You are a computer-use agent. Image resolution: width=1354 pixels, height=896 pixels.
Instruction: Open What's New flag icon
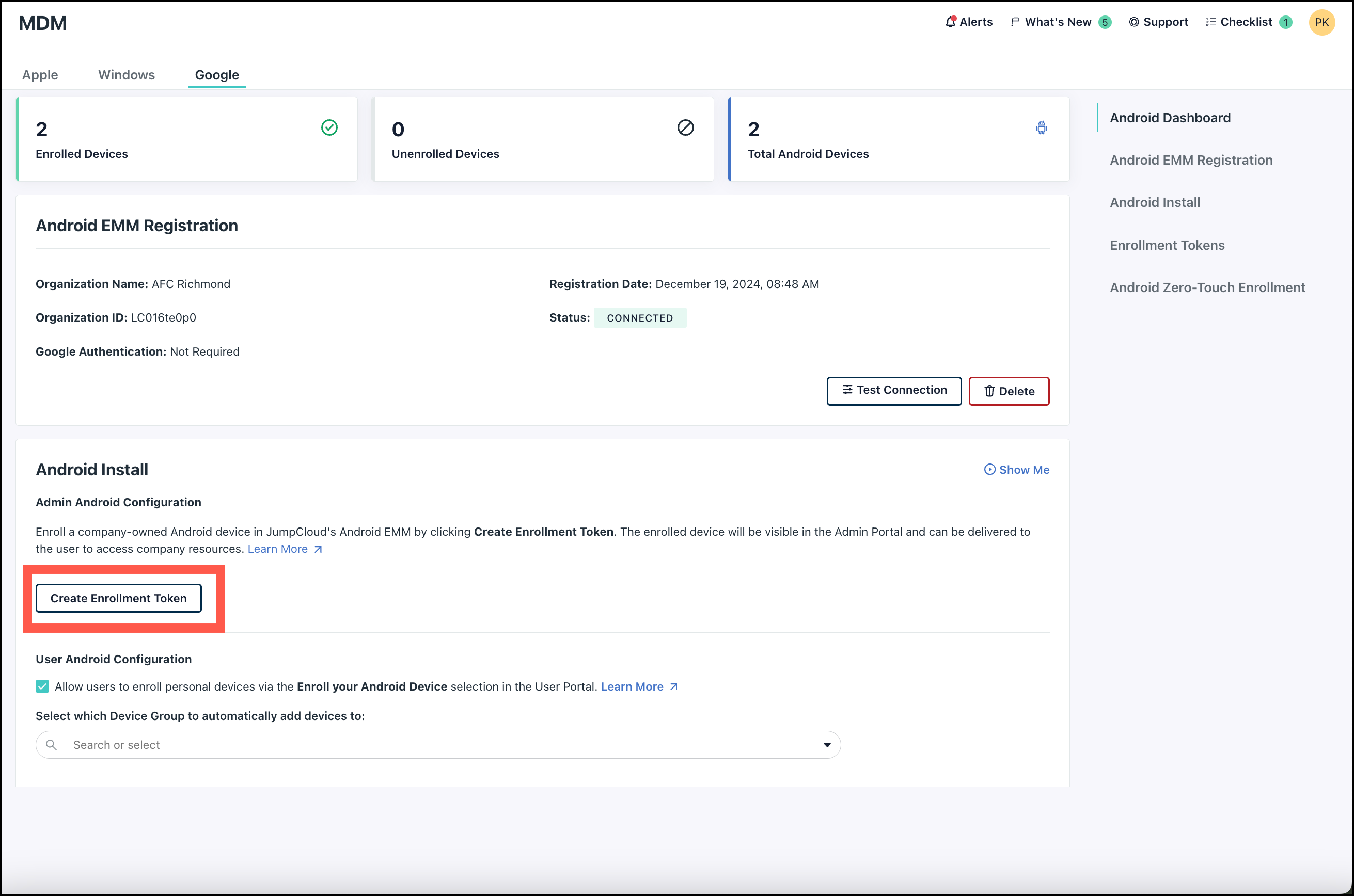1015,22
